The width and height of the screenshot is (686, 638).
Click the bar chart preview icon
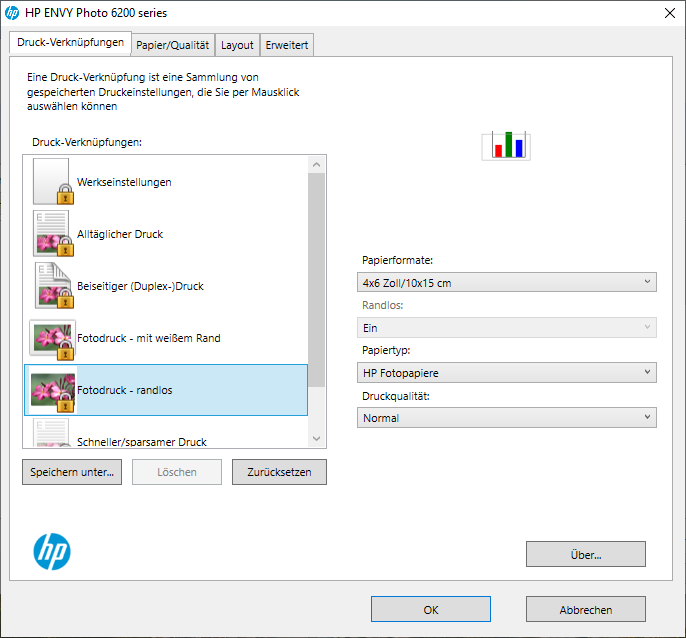506,146
